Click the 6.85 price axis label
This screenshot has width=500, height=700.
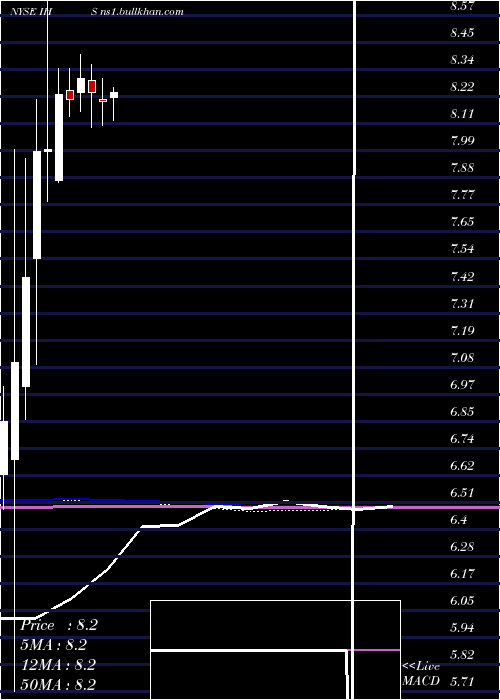(464, 412)
